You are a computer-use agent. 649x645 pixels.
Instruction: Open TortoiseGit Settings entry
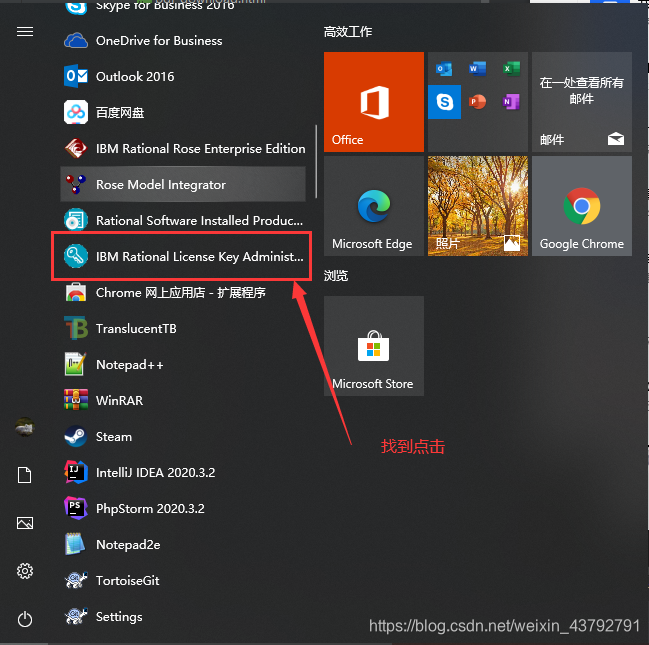183,616
